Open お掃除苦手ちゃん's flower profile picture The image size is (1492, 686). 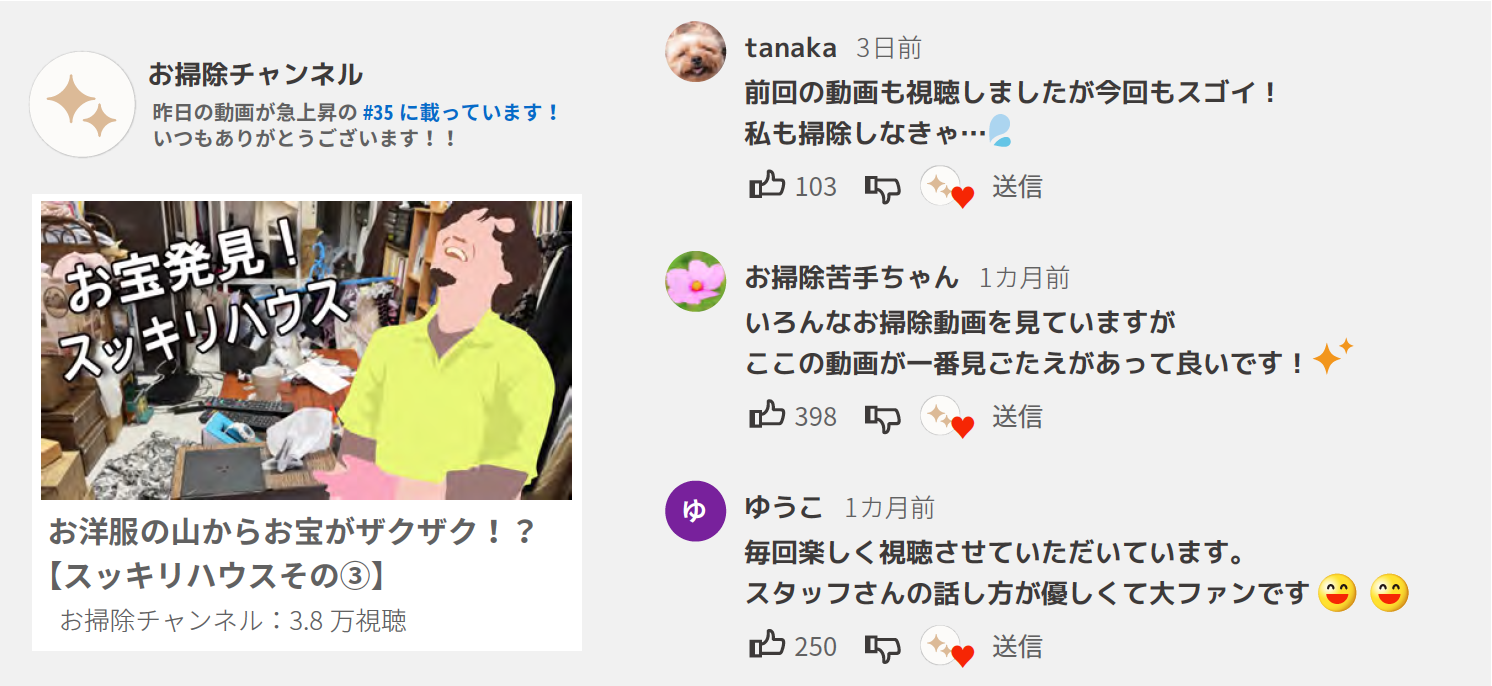pyautogui.click(x=697, y=282)
